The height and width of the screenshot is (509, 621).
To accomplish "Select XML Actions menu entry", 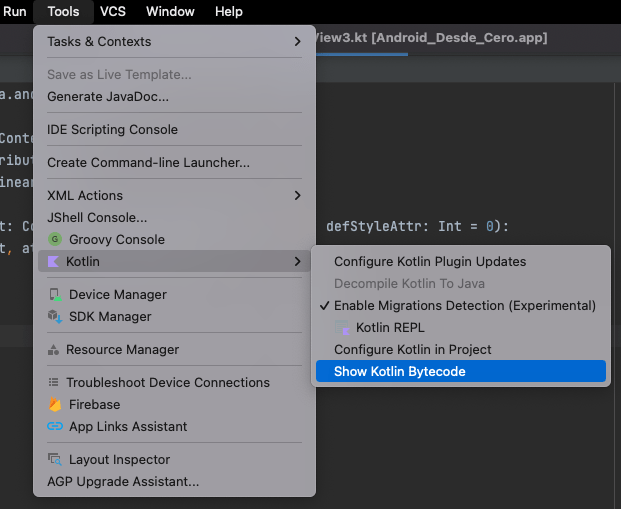I will click(174, 195).
